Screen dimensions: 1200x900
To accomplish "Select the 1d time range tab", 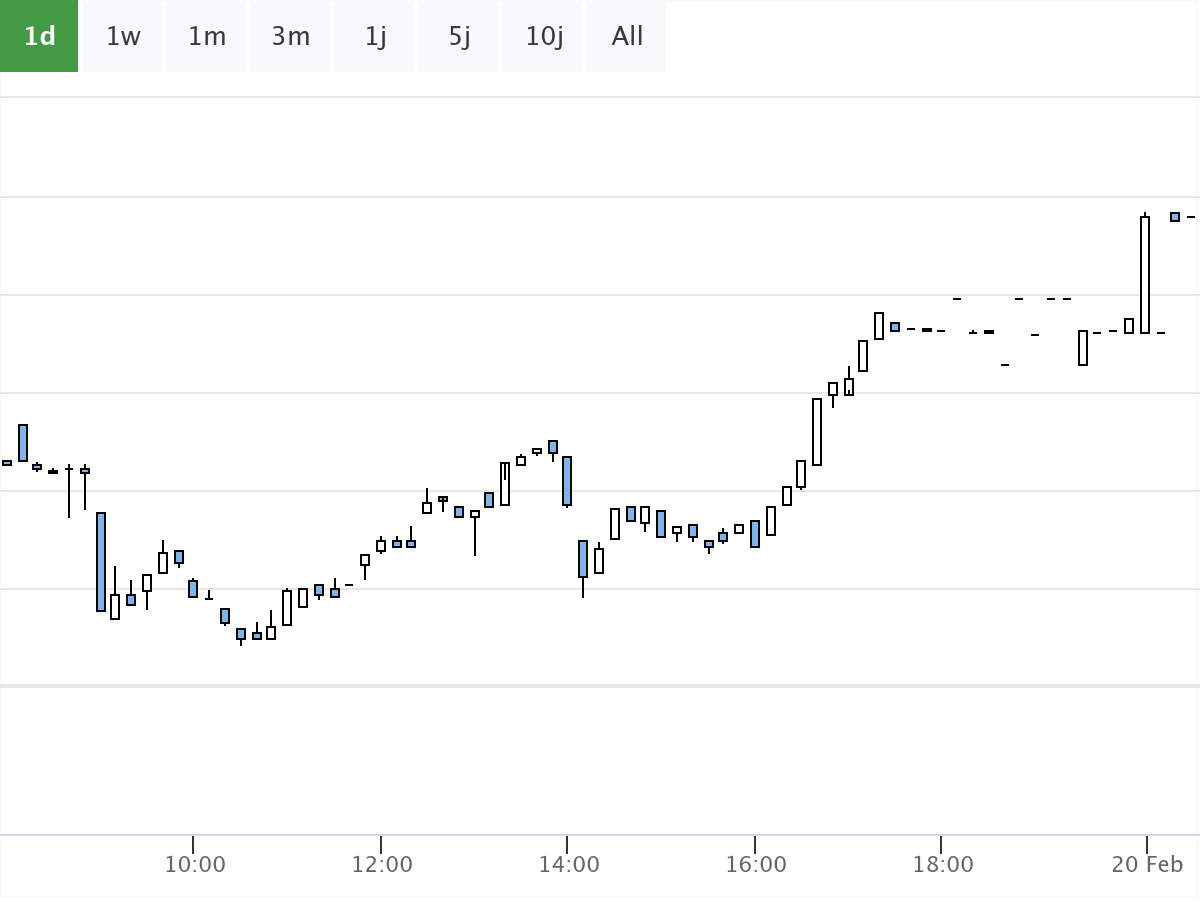I will point(39,36).
